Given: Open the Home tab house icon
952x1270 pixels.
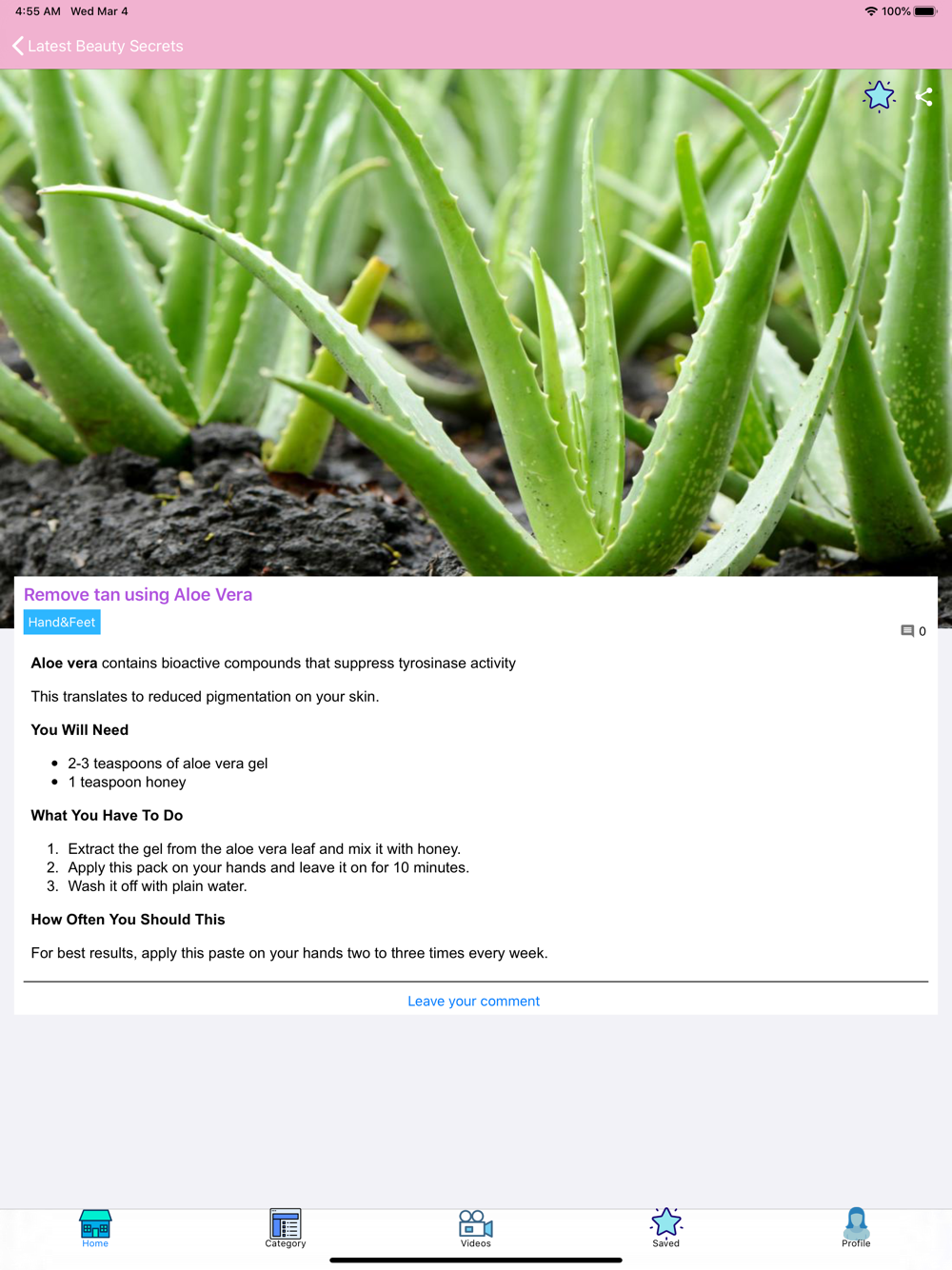Looking at the screenshot, I should click(x=95, y=1223).
